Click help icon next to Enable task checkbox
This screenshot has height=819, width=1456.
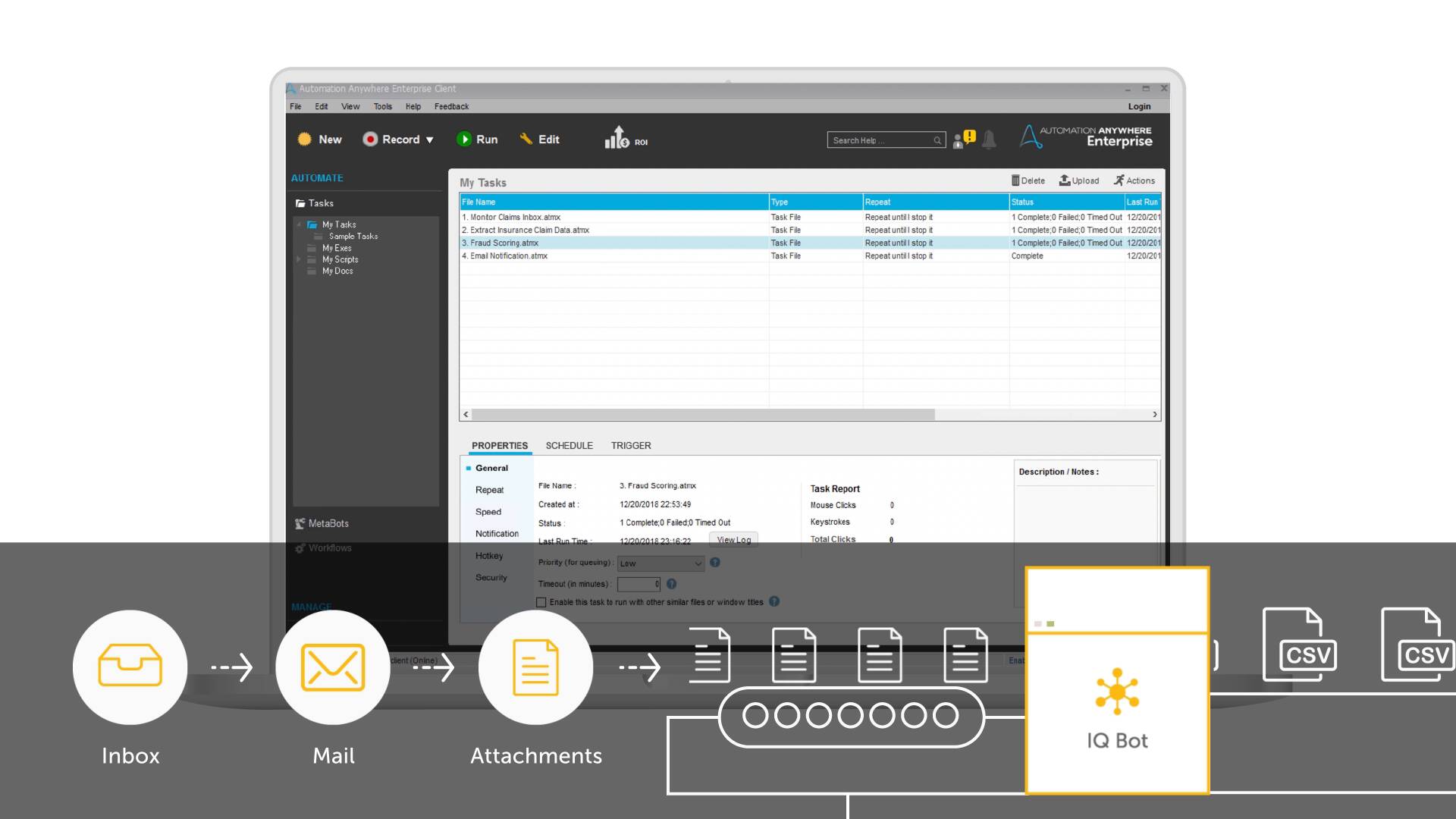click(774, 601)
